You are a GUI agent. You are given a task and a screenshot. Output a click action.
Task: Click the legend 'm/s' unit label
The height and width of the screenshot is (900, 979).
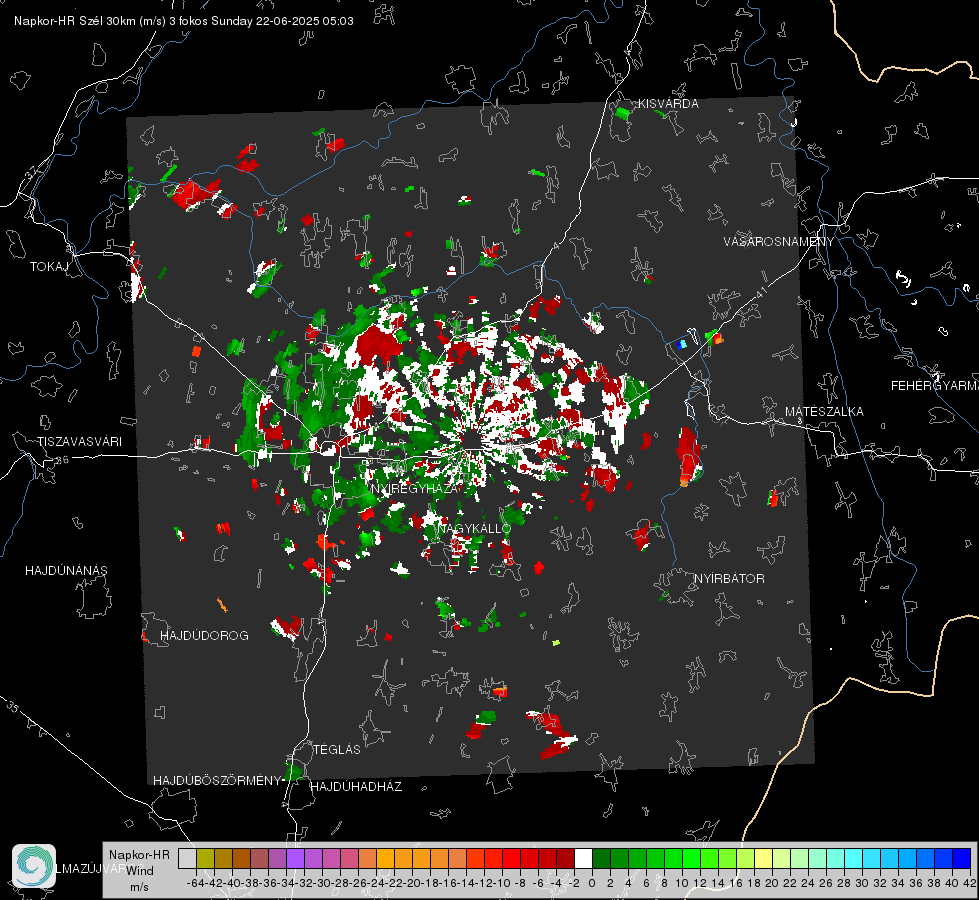point(139,887)
